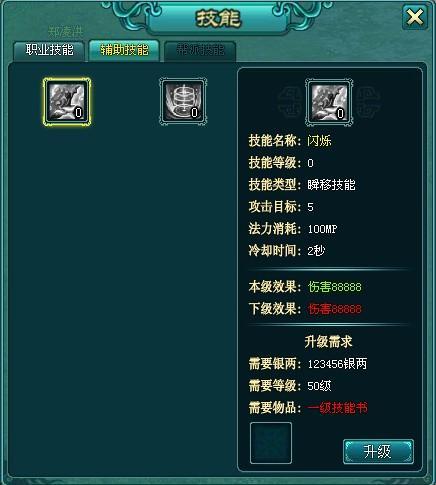Select the highlighted 闪烁 skill icon in the skill list

click(x=67, y=102)
